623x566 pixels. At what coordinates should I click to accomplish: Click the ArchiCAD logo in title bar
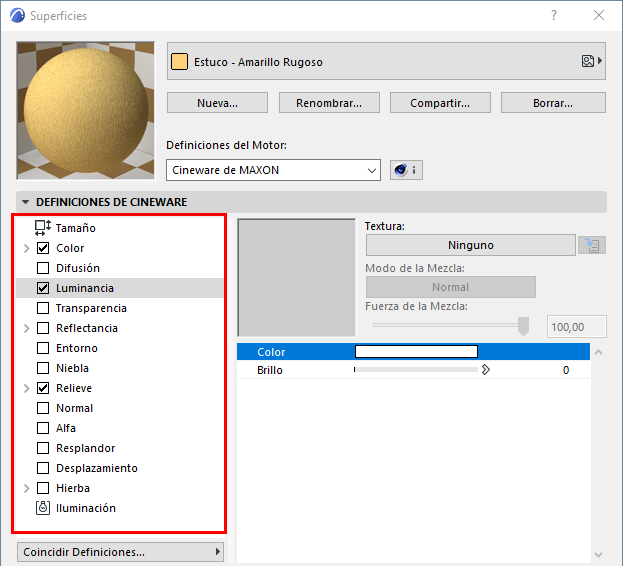click(17, 15)
